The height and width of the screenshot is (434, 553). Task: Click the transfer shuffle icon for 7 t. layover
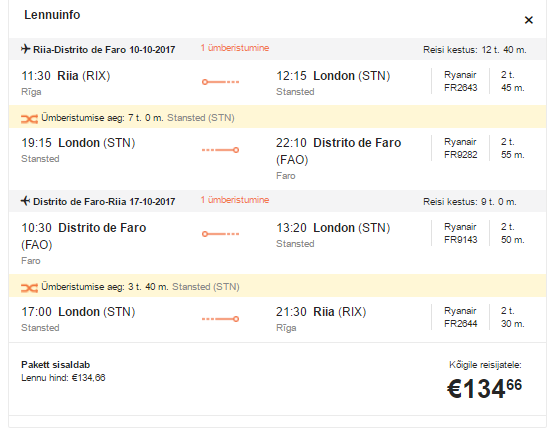pos(29,119)
